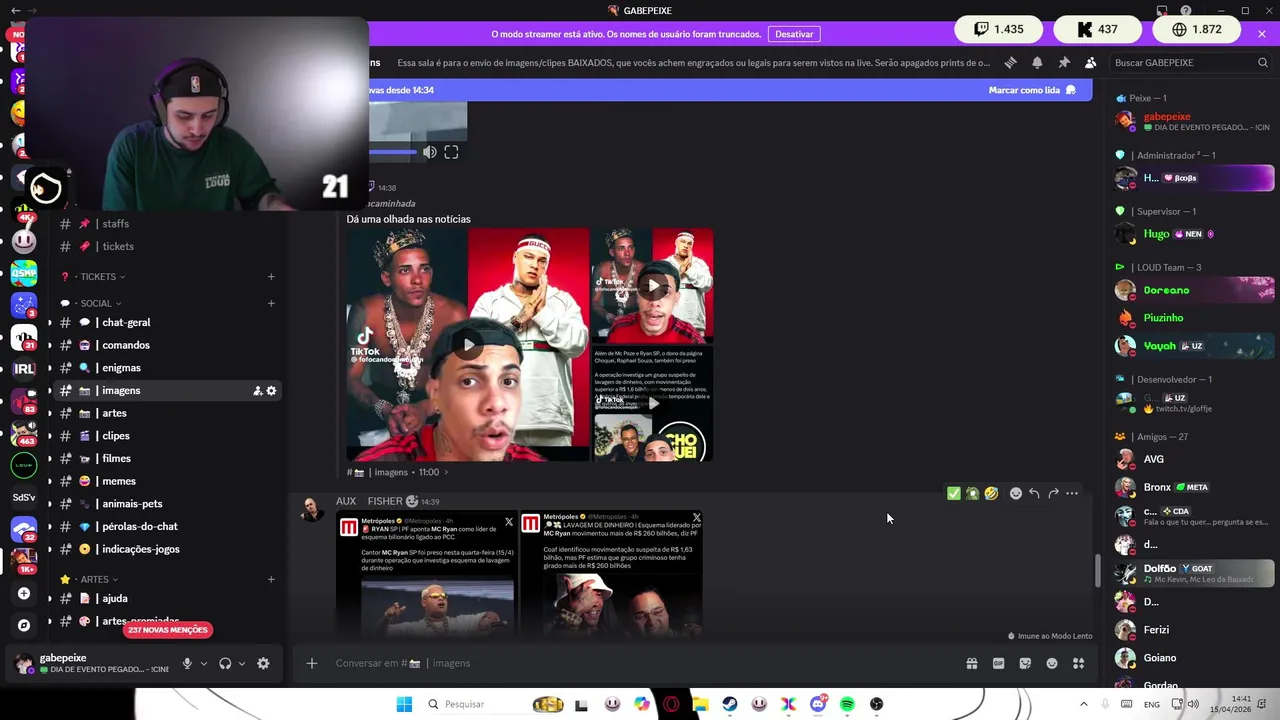Open the Threads icon in channel header

point(1010,62)
